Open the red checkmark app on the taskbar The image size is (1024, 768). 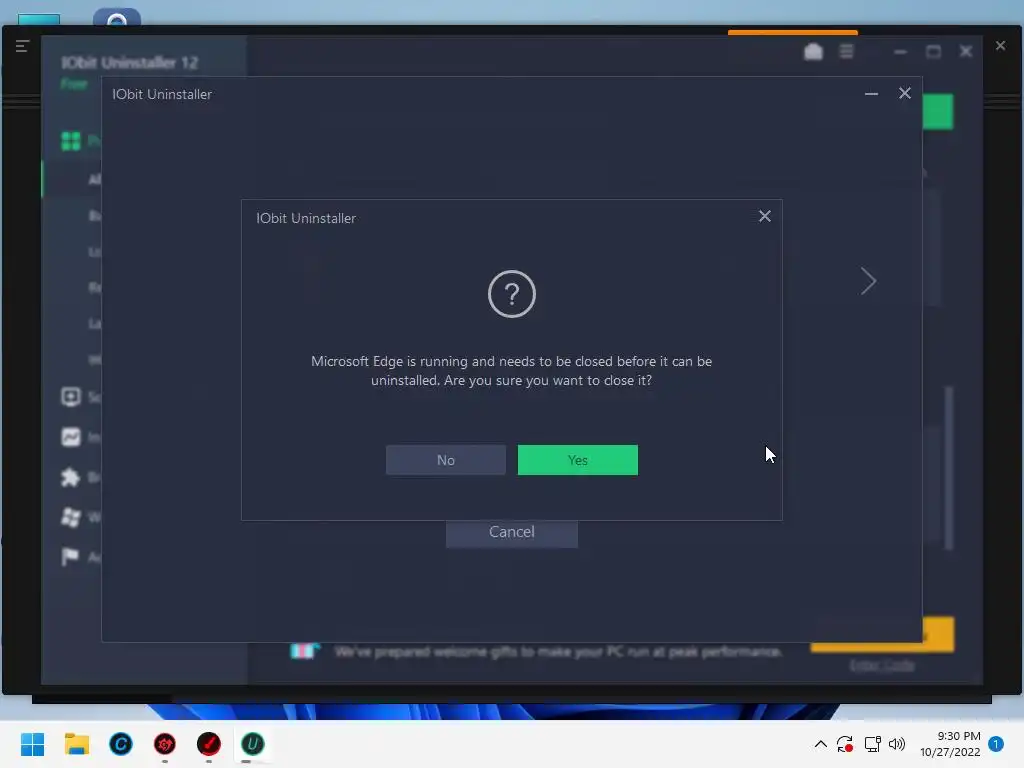209,744
